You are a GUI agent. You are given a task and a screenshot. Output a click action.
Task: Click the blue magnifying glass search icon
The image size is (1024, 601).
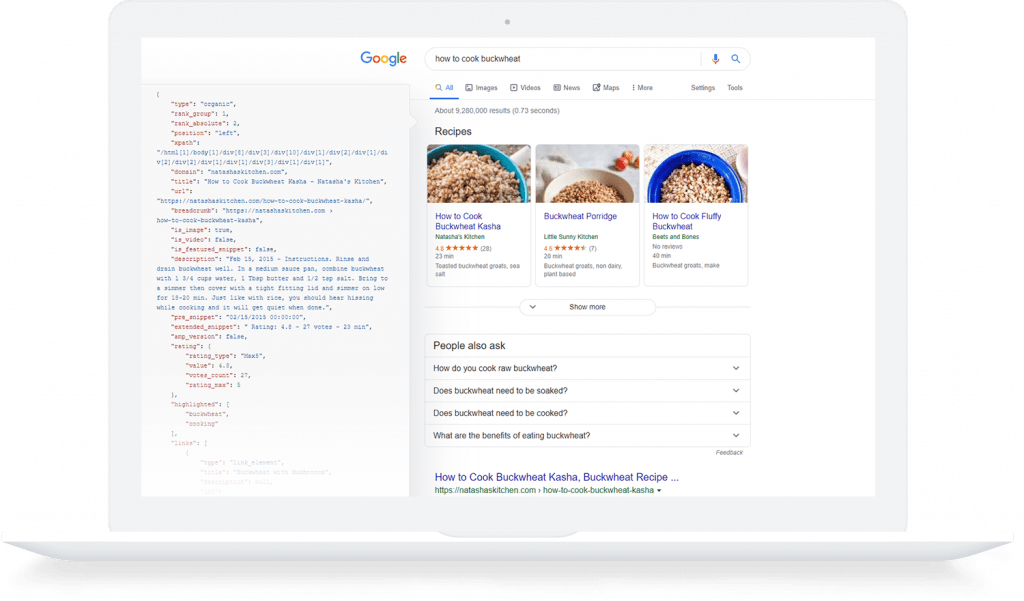click(737, 59)
